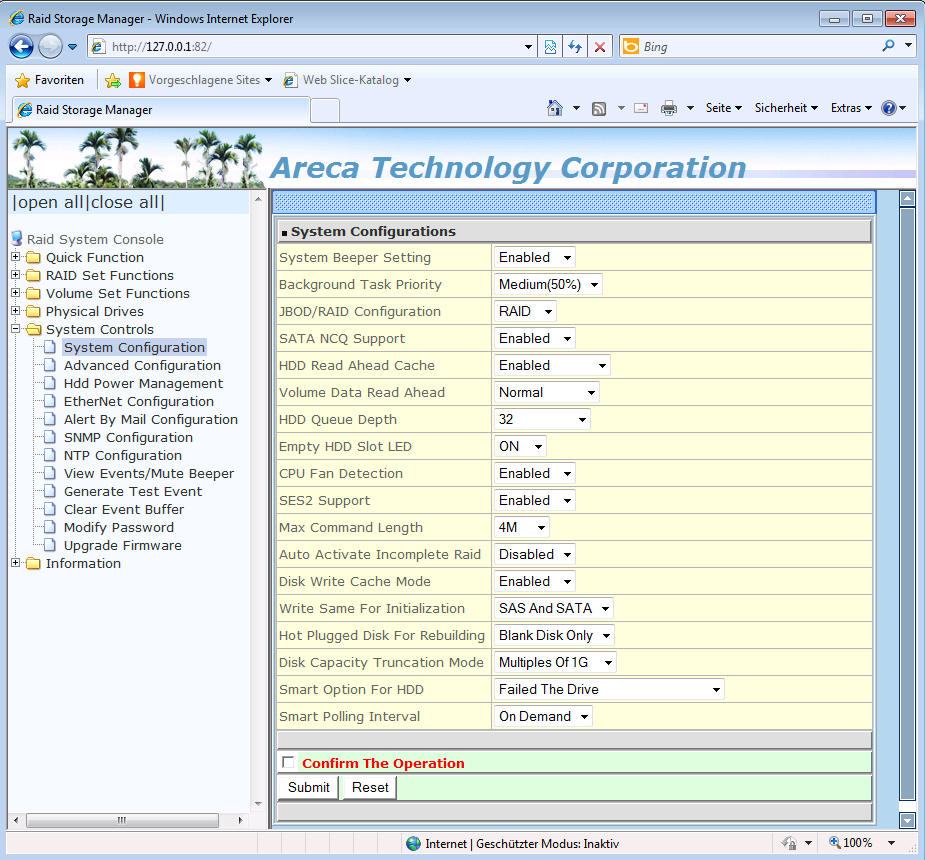Click the add-to-favorites bar star icon
This screenshot has height=860, width=925.
pyautogui.click(x=113, y=80)
